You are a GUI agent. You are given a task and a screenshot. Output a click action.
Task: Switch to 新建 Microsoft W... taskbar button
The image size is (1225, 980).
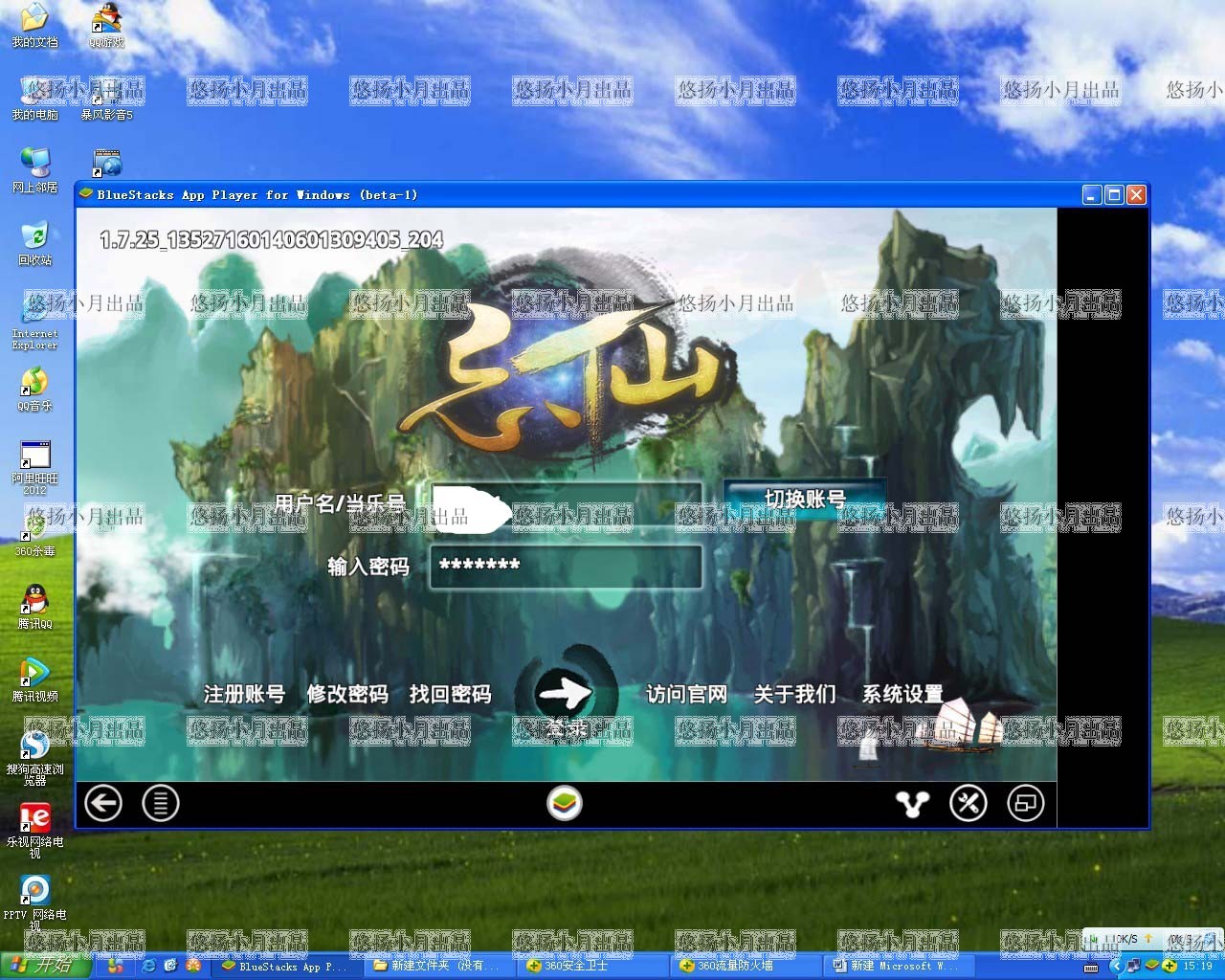point(900,967)
